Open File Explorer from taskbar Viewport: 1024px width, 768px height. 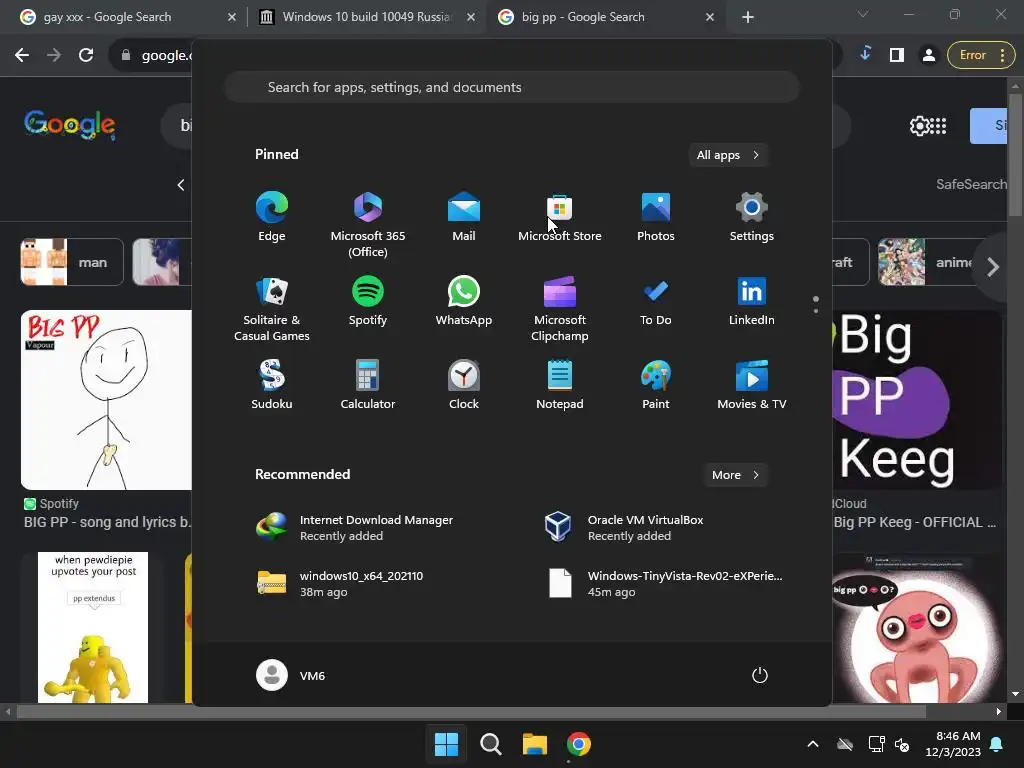click(x=534, y=744)
